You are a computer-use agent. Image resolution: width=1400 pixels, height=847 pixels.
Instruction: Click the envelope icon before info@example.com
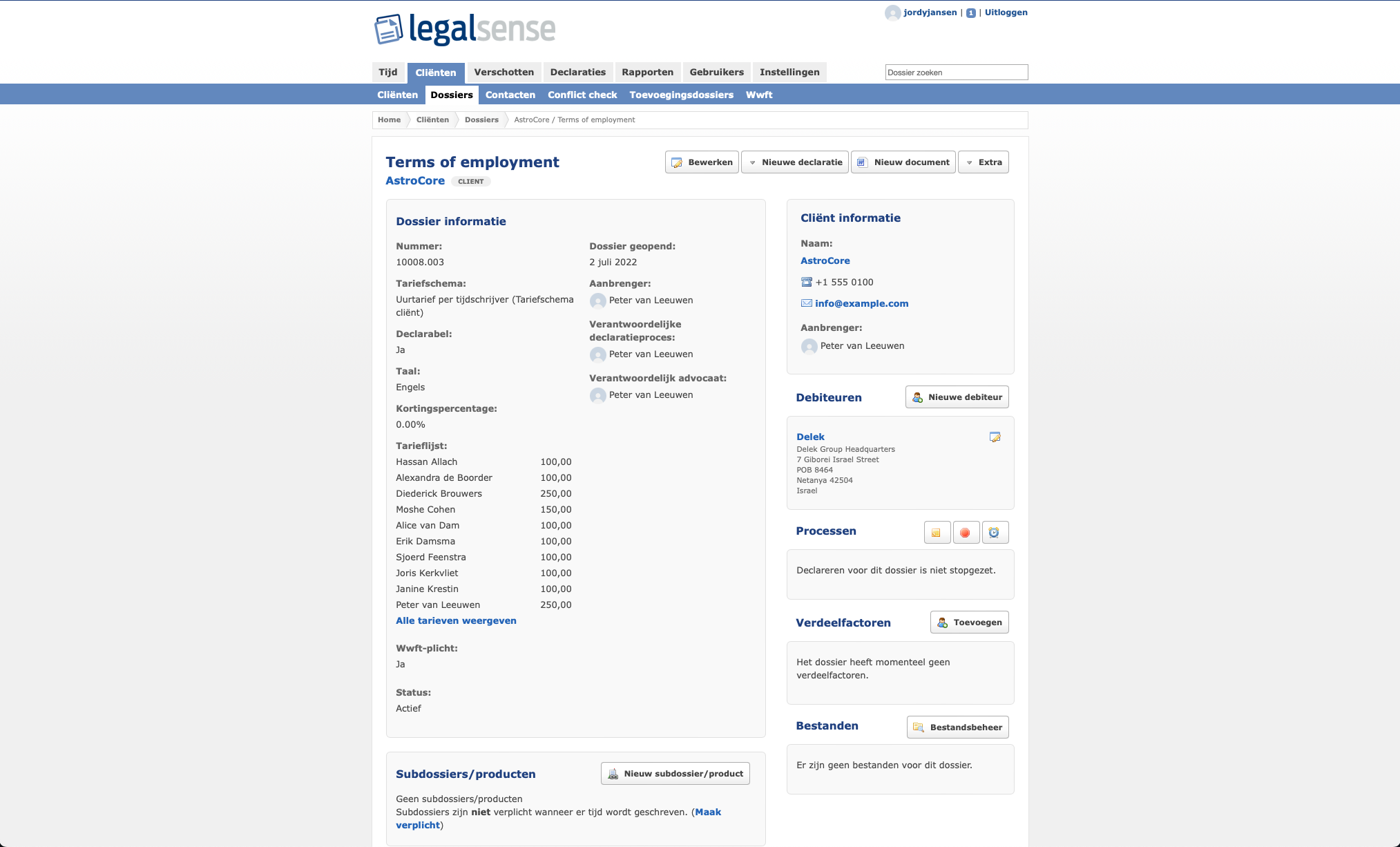click(x=806, y=303)
